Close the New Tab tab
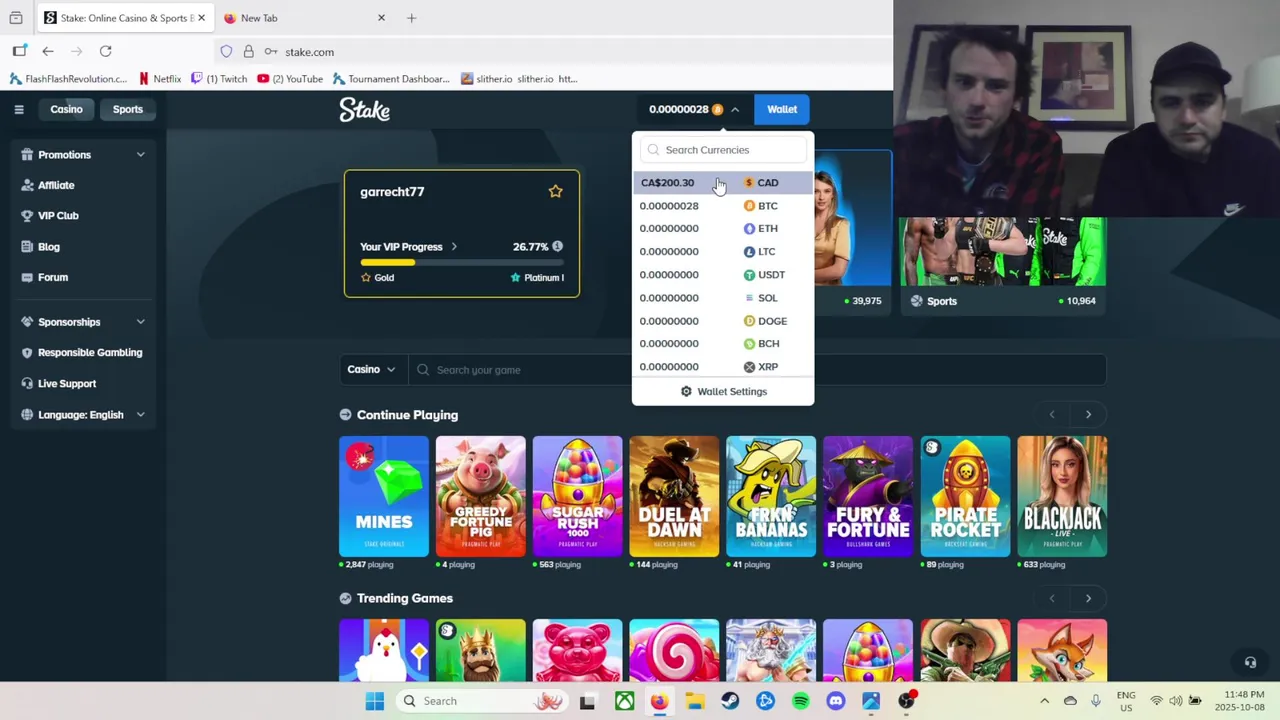The width and height of the screenshot is (1280, 720). click(381, 18)
